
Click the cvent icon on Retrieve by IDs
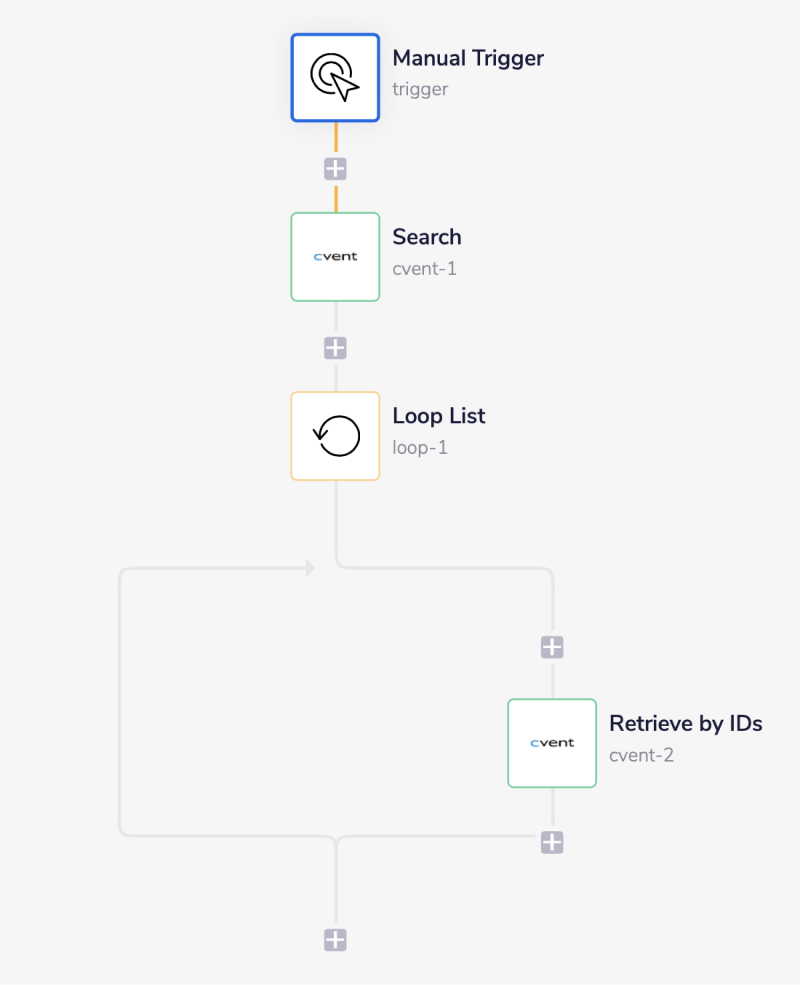pyautogui.click(x=552, y=743)
